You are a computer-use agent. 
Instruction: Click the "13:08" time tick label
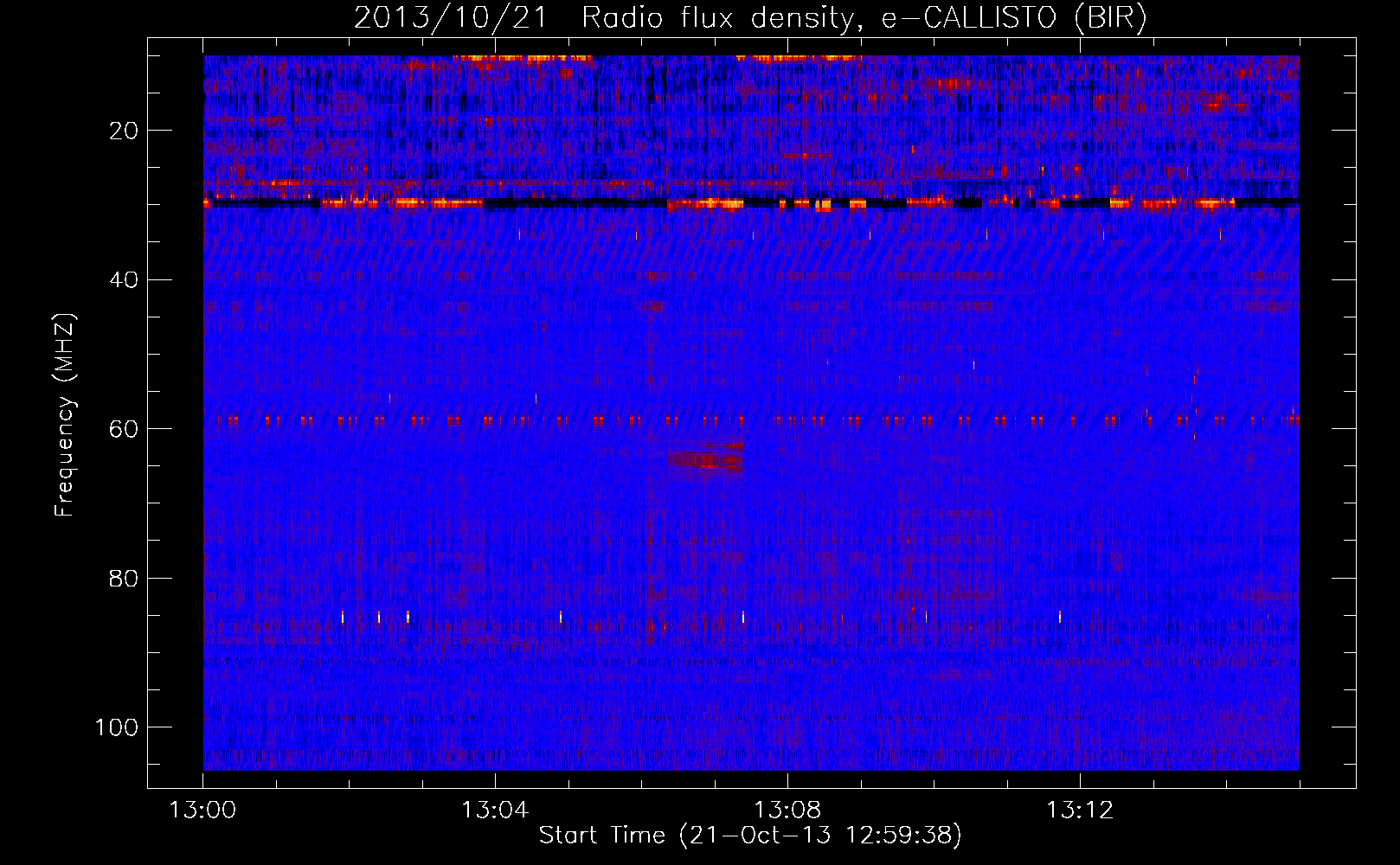[787, 811]
